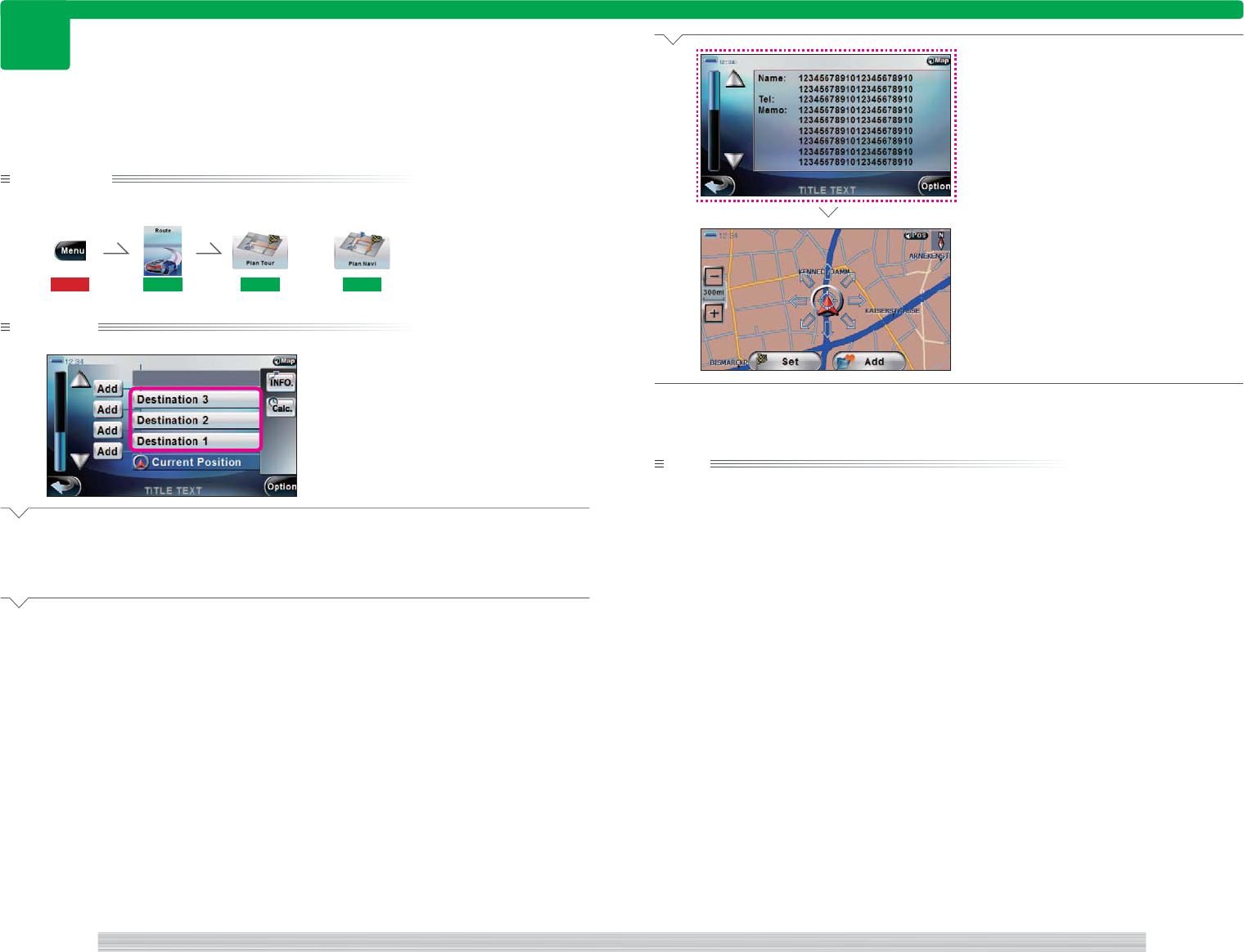This screenshot has height=952, width=1244.
Task: Move the map to the upper-right
Action: pyautogui.click(x=849, y=281)
